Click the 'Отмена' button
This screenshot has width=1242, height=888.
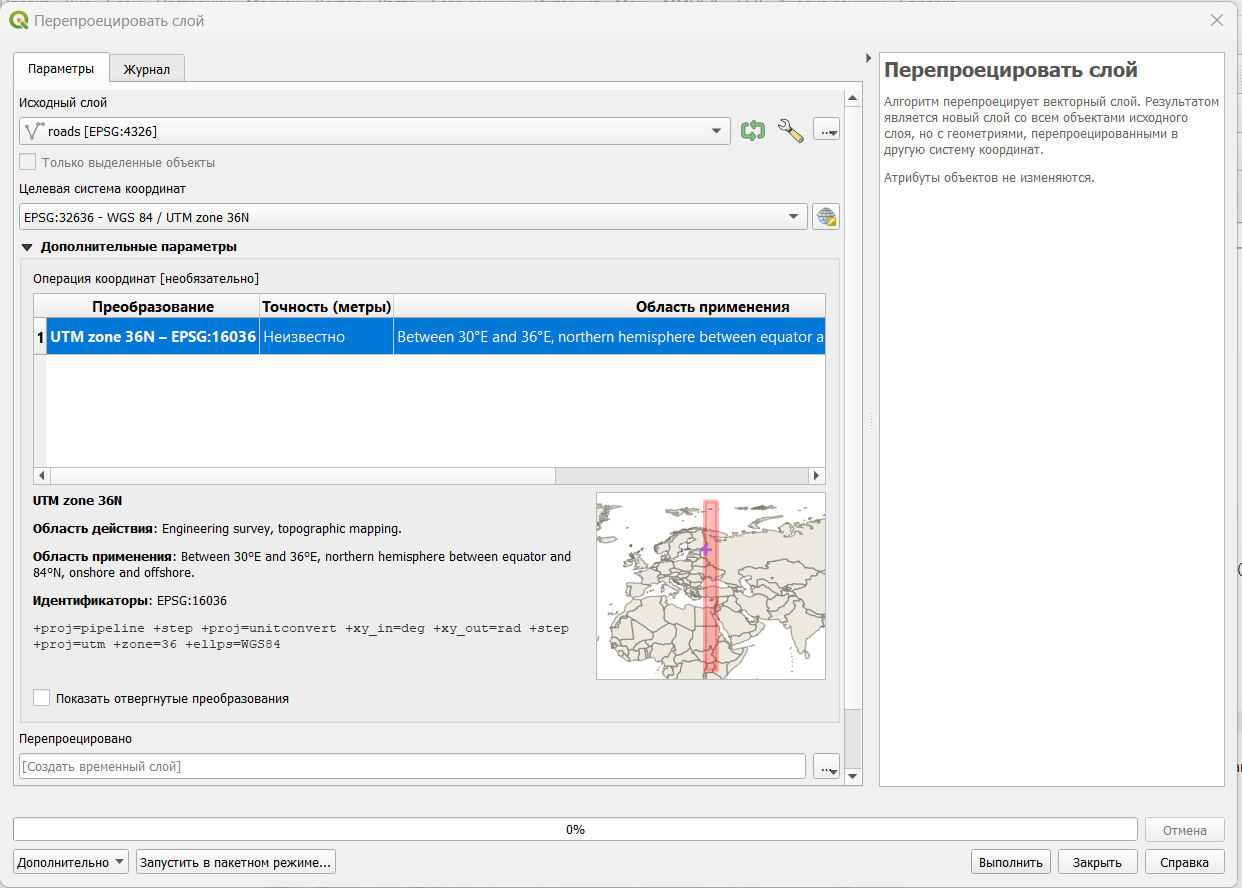(1185, 830)
